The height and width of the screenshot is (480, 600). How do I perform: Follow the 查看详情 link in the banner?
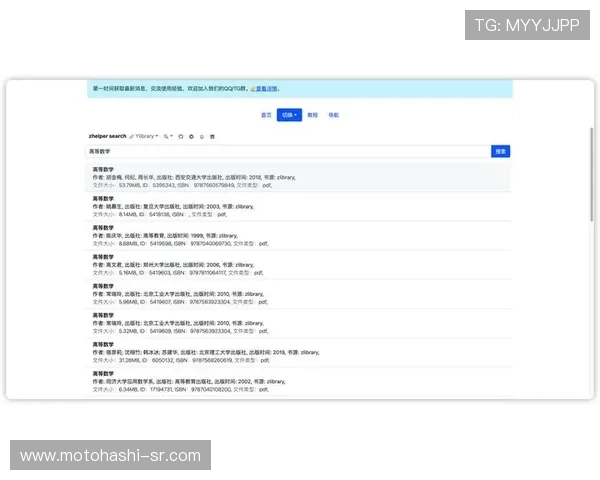coord(265,88)
